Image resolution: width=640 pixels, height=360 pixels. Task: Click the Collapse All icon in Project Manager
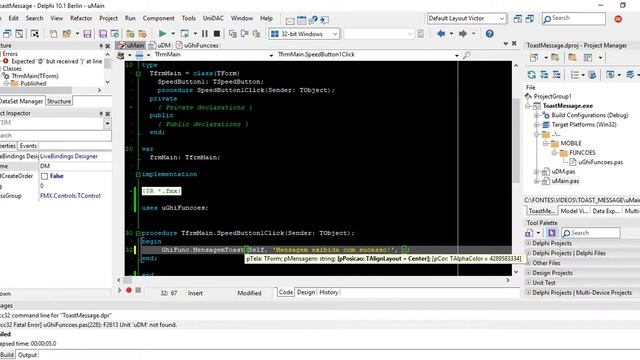(x=556, y=75)
